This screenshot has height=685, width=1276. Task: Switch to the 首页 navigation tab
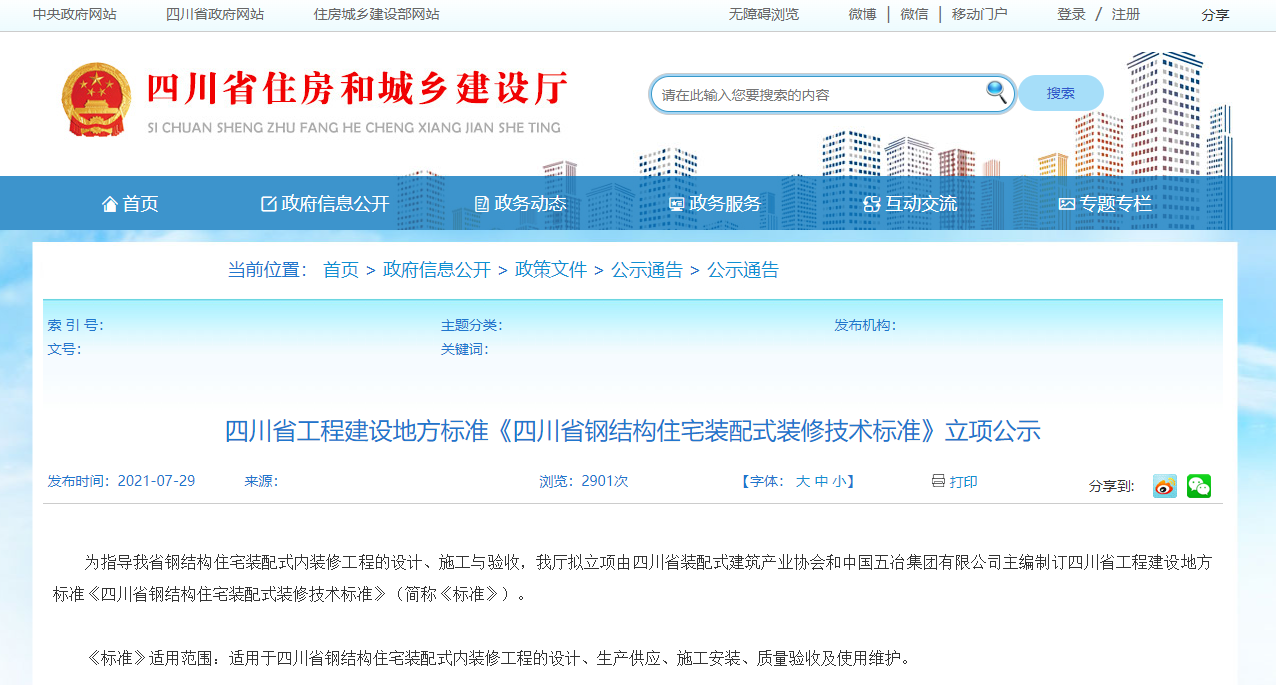[x=142, y=203]
